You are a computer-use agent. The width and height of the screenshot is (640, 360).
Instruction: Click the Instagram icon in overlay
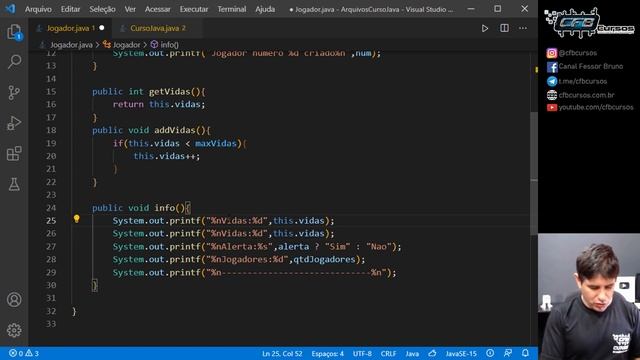click(x=551, y=53)
